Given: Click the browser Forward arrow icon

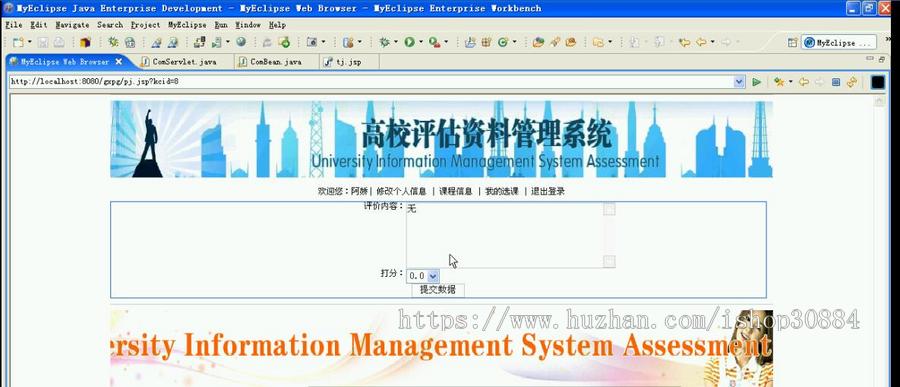Looking at the screenshot, I should coord(820,82).
